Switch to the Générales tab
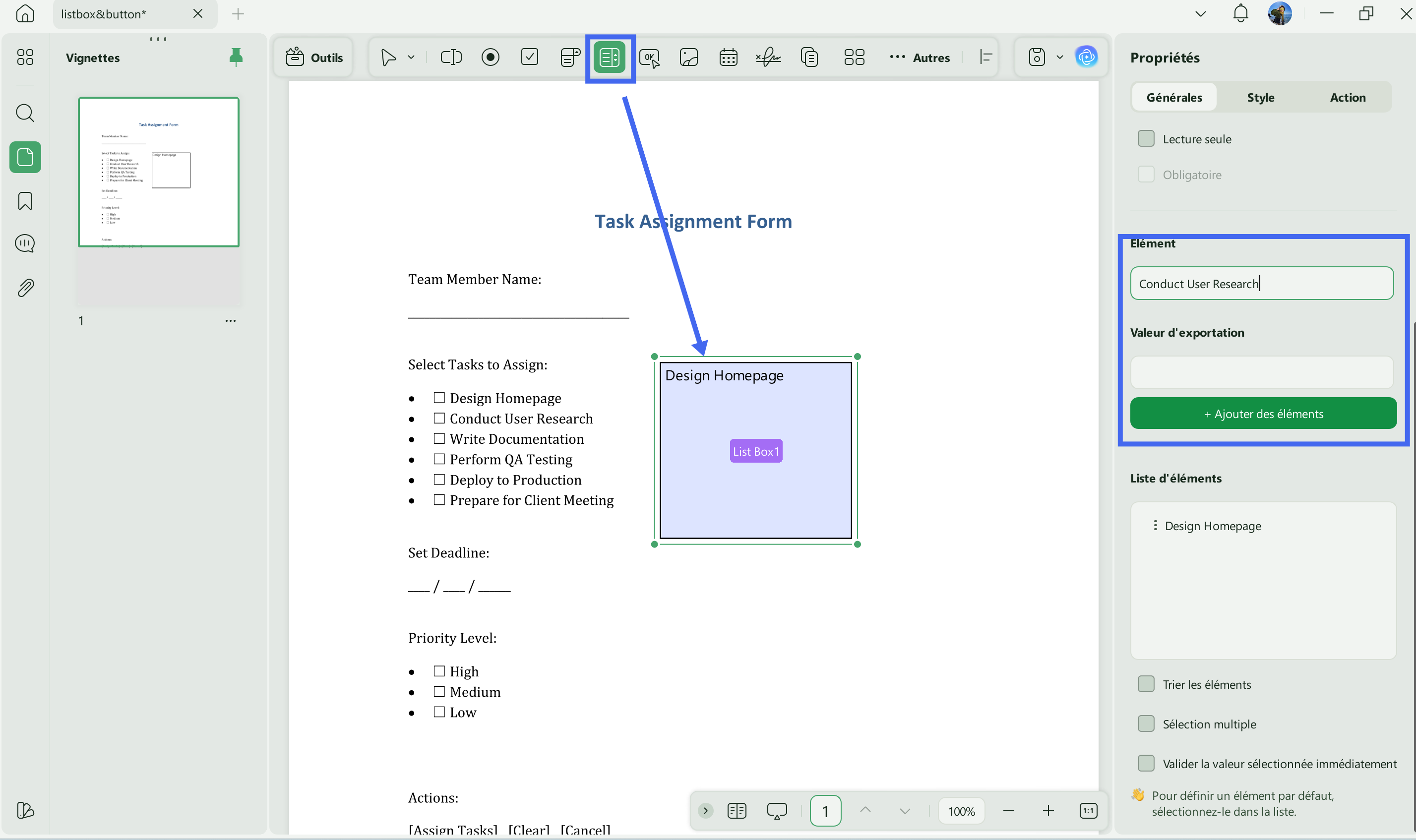The width and height of the screenshot is (1416, 840). pyautogui.click(x=1173, y=97)
